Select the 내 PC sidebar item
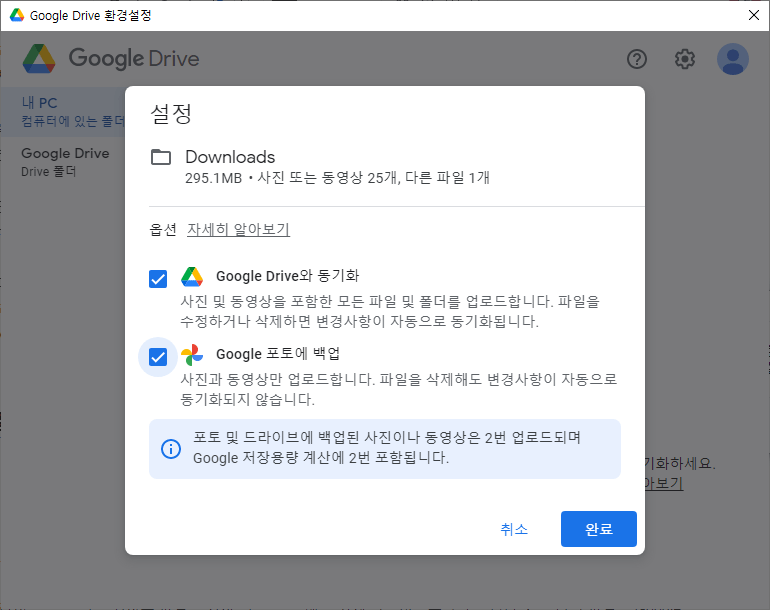770x610 pixels. click(63, 111)
